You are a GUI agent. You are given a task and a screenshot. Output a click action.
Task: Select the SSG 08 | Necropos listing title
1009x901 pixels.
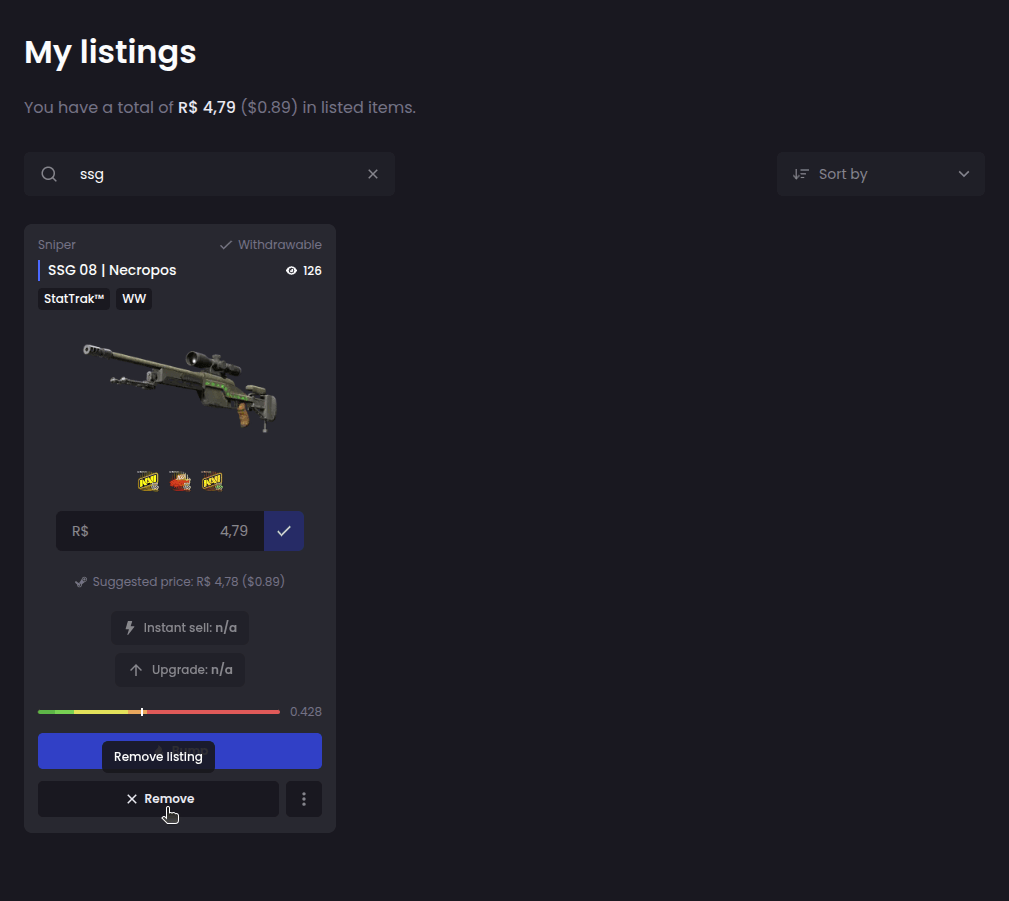coord(111,270)
